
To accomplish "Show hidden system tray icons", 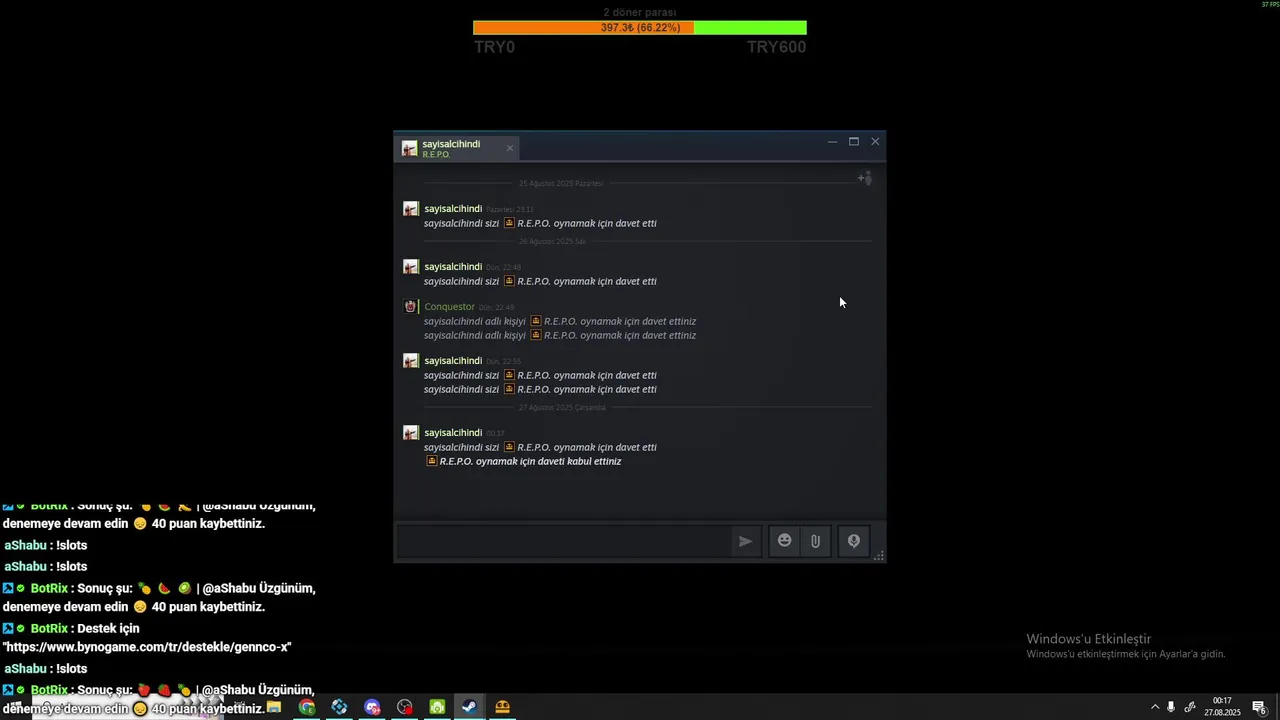I will coord(1155,707).
